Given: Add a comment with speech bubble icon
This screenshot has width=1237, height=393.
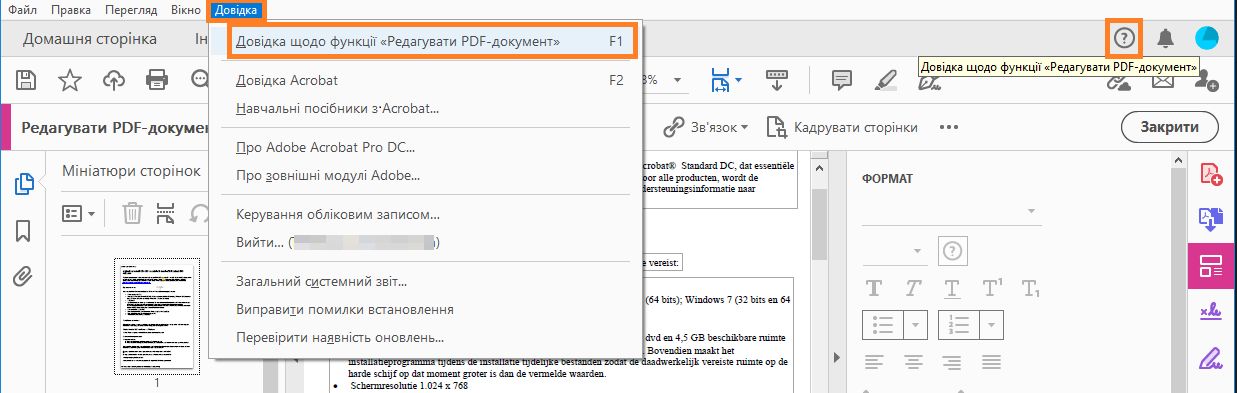Looking at the screenshot, I should pyautogui.click(x=843, y=80).
